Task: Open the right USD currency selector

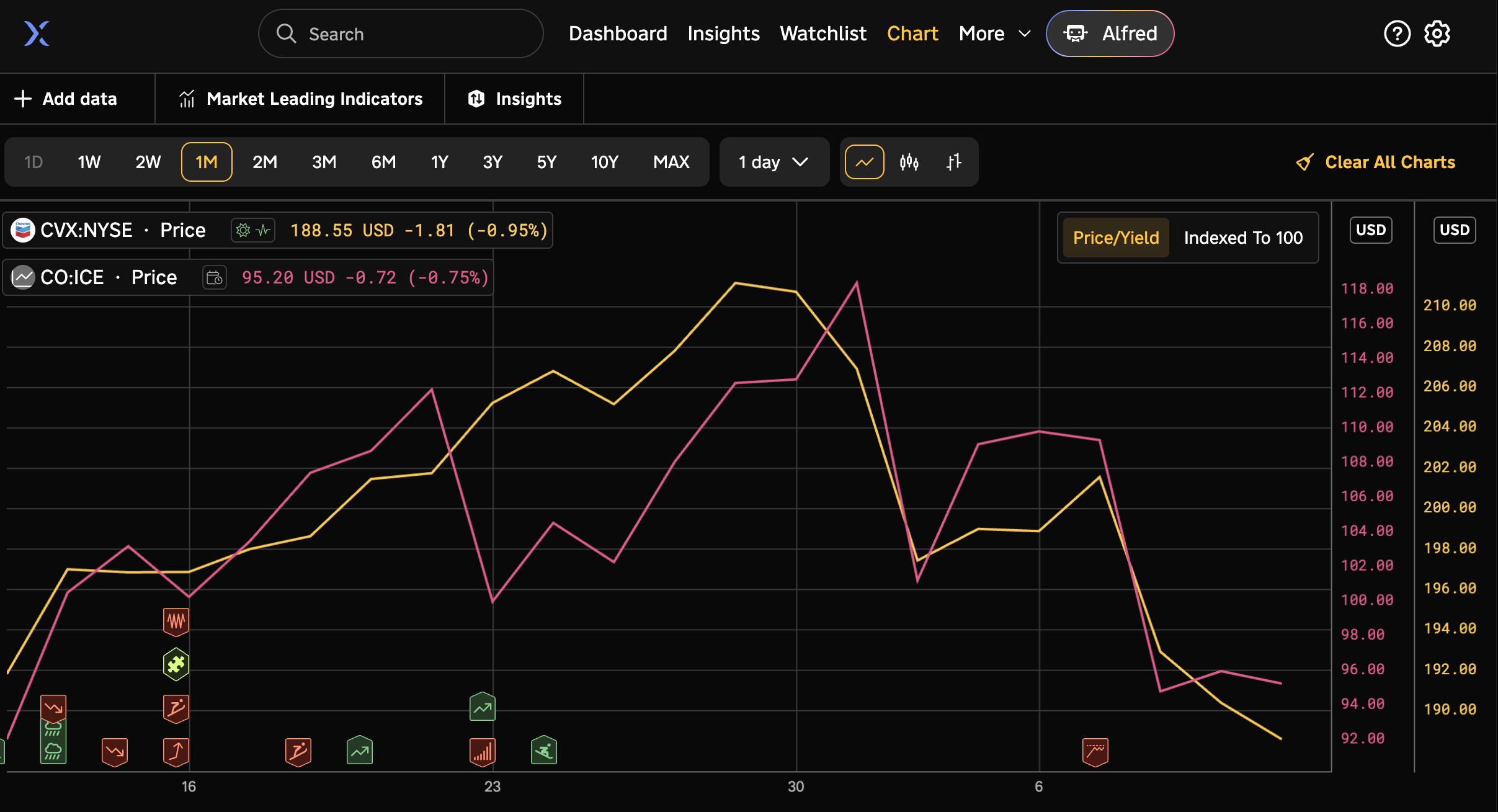Action: point(1455,230)
